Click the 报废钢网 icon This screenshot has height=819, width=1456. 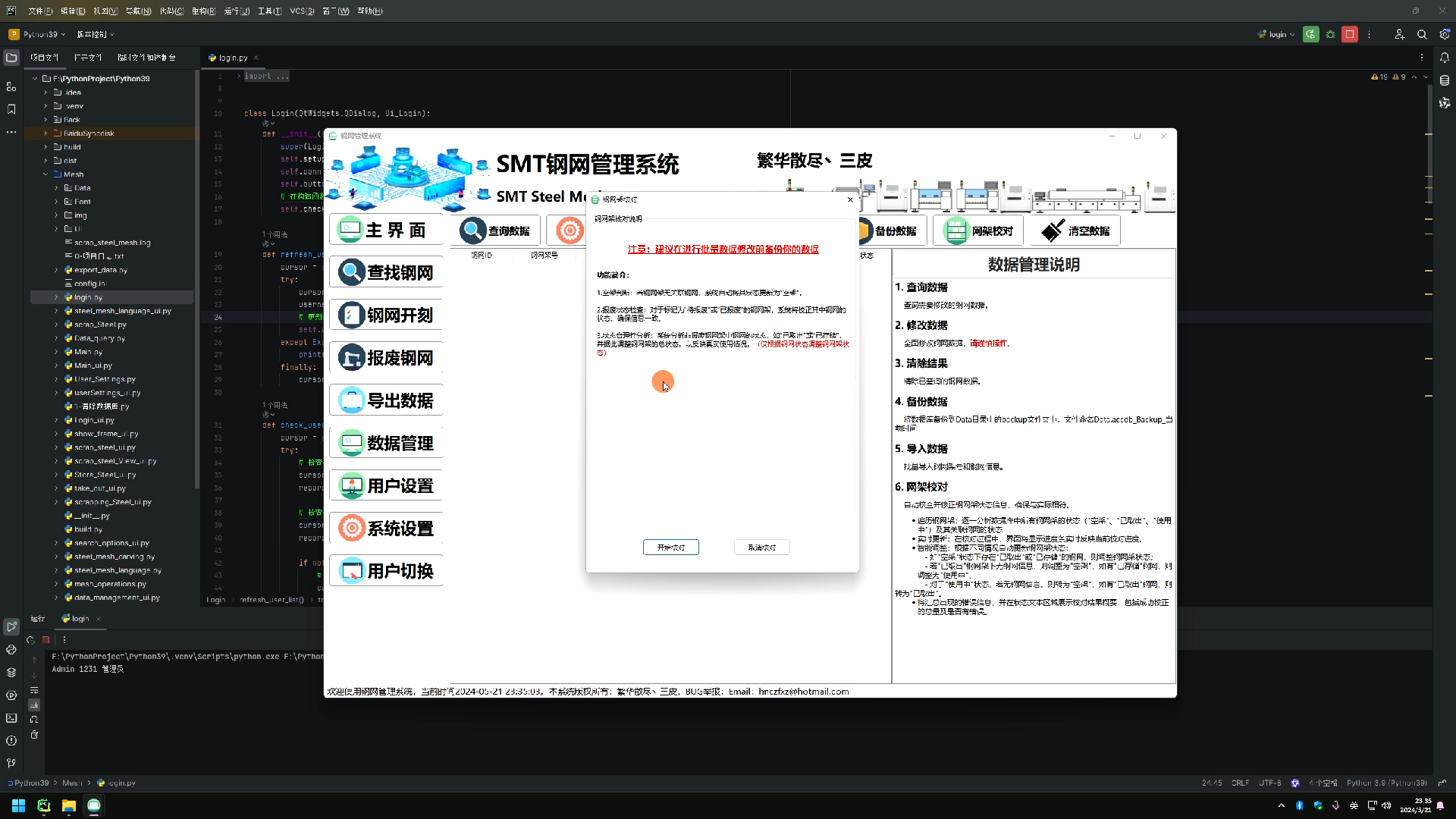pyautogui.click(x=385, y=357)
